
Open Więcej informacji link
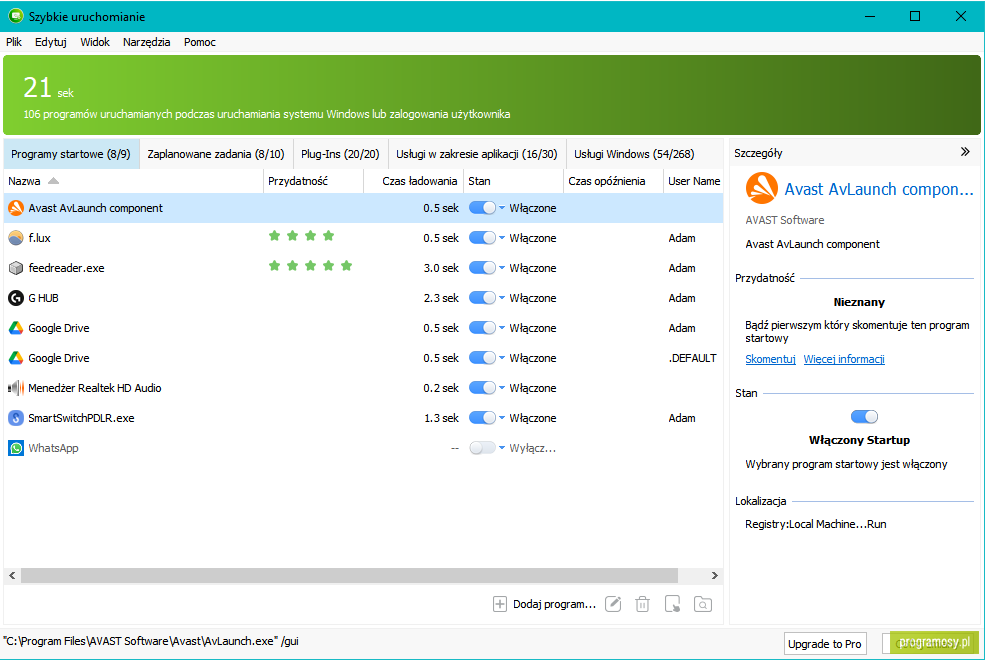coord(844,359)
